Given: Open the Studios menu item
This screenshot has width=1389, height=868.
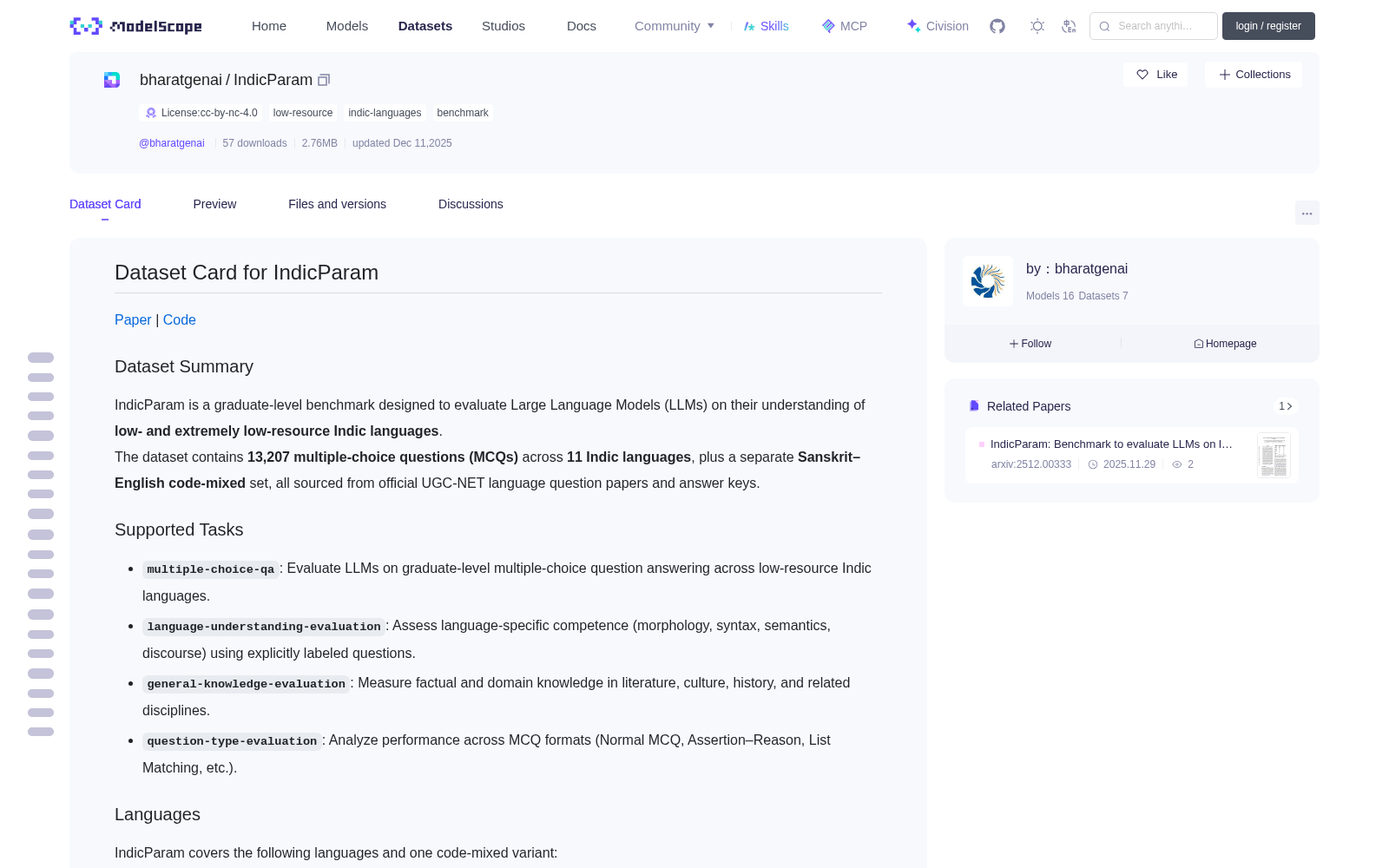Looking at the screenshot, I should coord(504,26).
